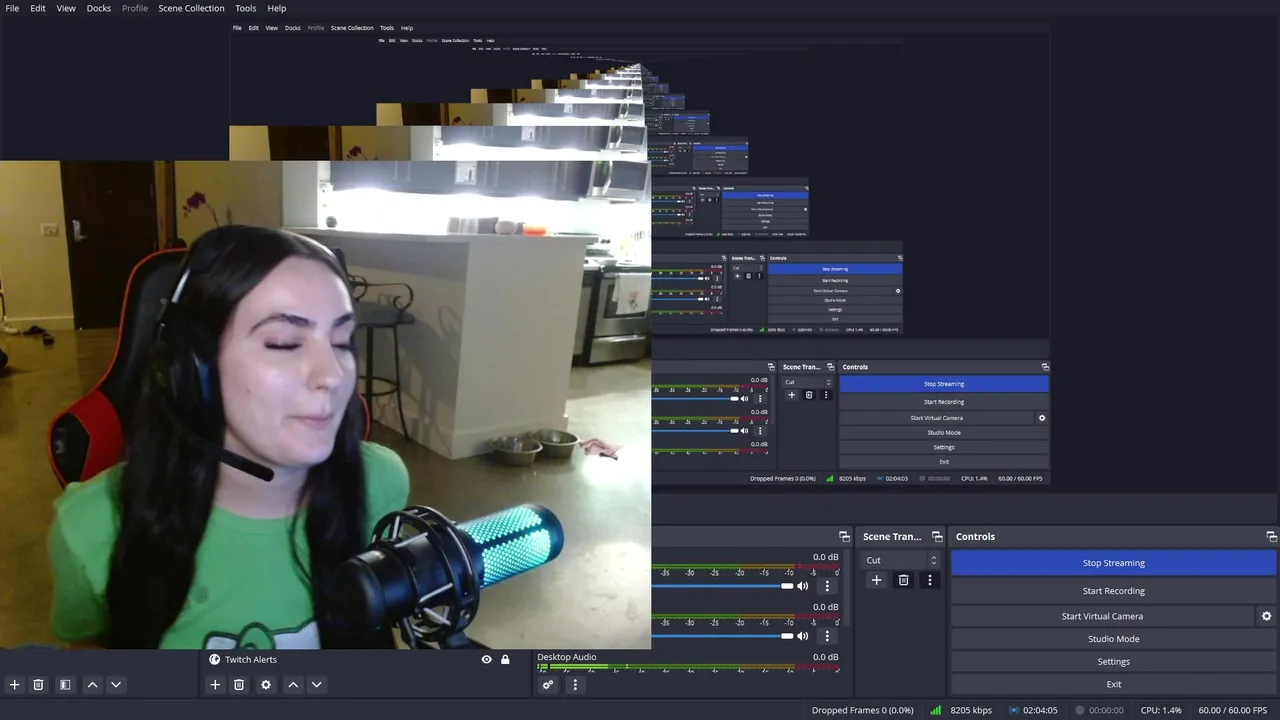Click streaming status icon beside 02:04:05
Viewport: 1280px width, 720px height.
click(1014, 710)
